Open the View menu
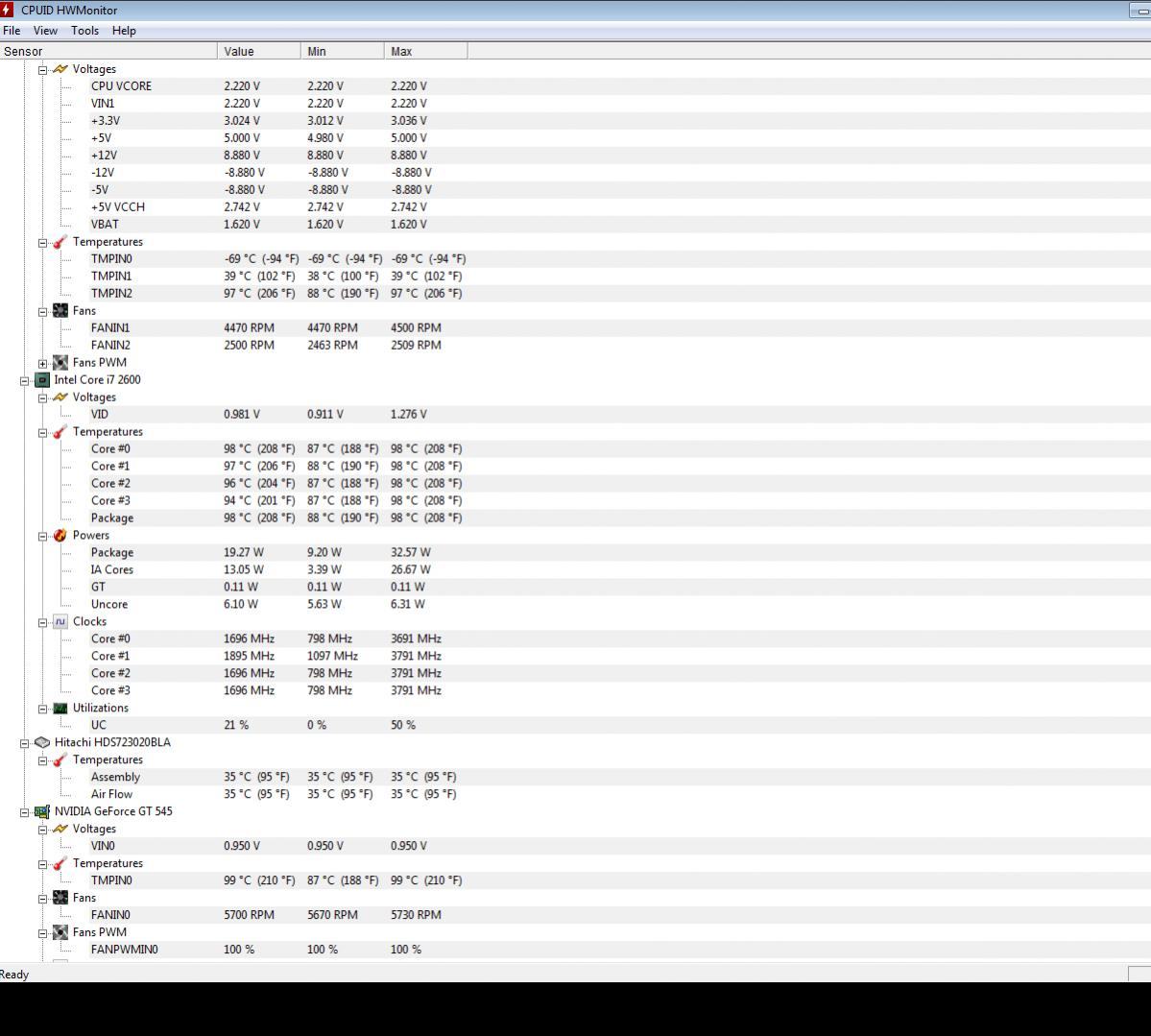1151x1036 pixels. 45,31
